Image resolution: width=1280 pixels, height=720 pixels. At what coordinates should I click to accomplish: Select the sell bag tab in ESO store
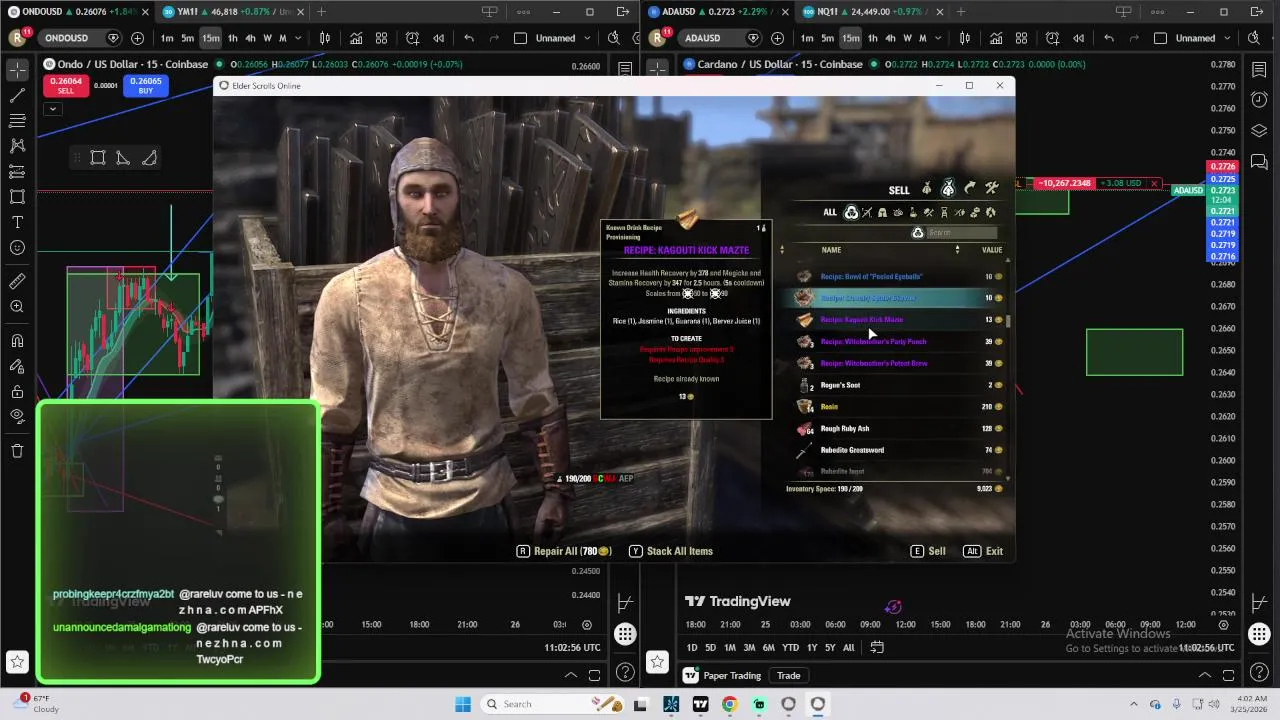(x=948, y=188)
